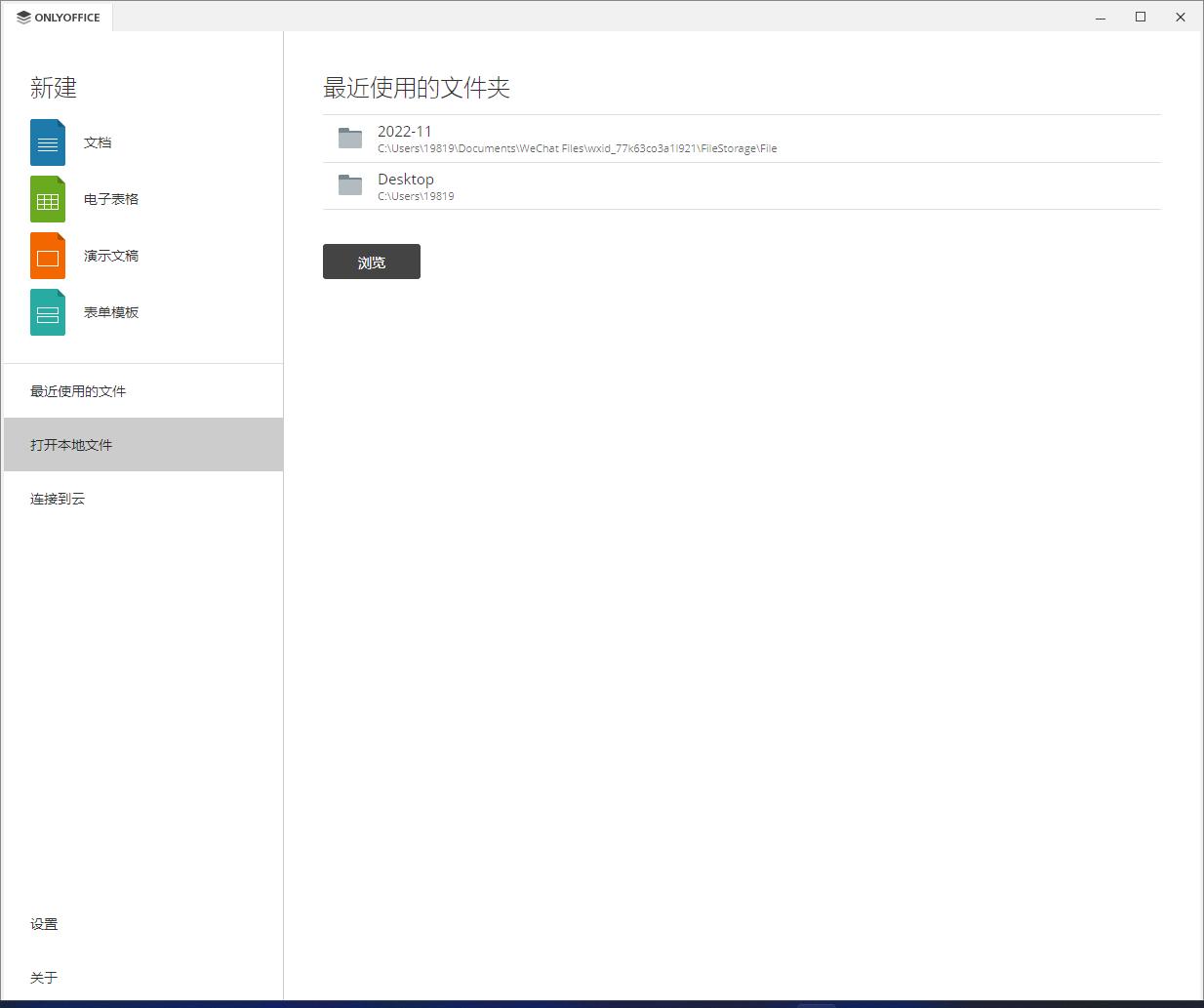
Task: Select the 2022-11 recent folder entry
Action: coord(404,131)
